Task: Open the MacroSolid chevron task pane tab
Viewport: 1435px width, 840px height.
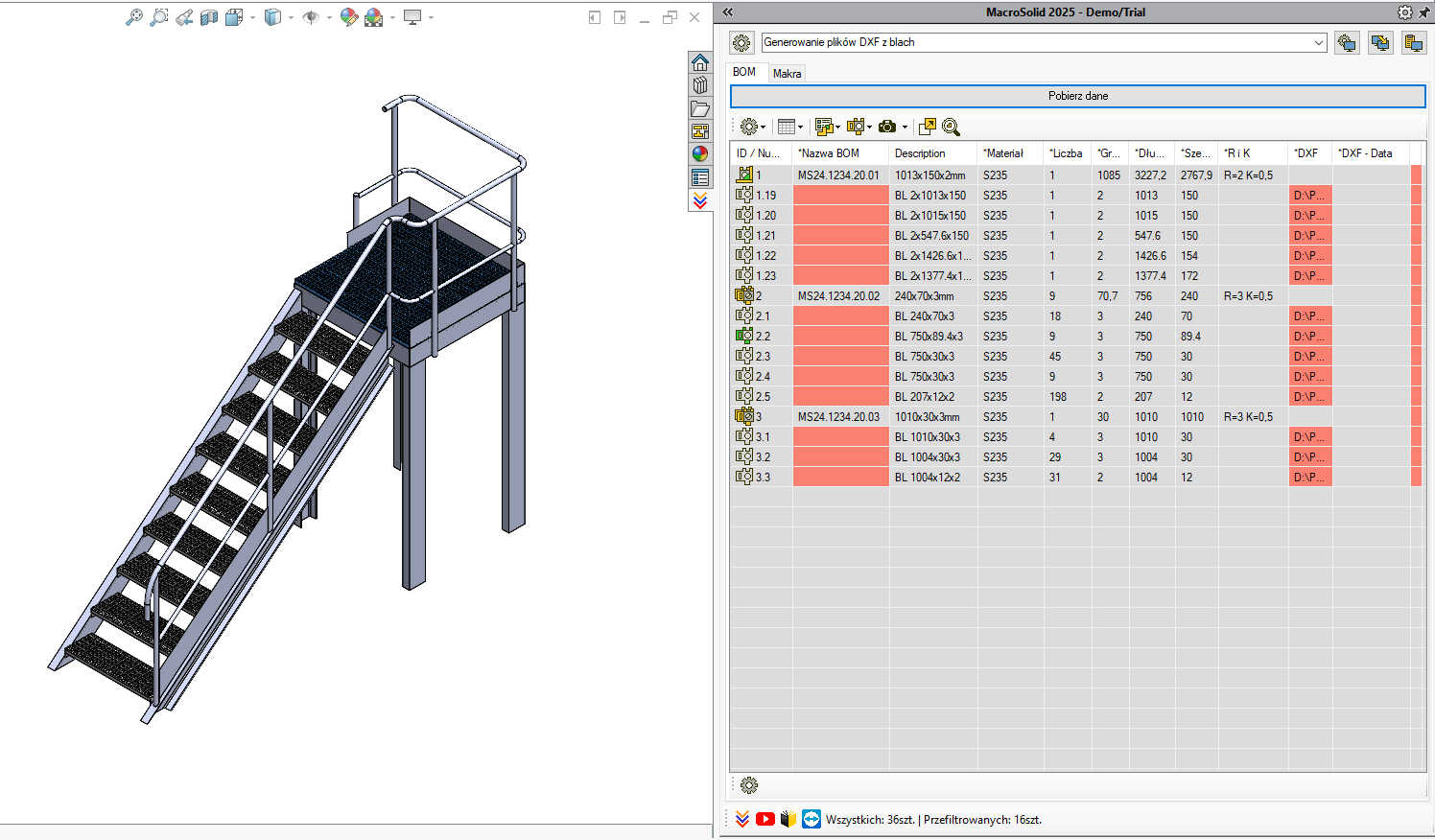Action: 700,200
